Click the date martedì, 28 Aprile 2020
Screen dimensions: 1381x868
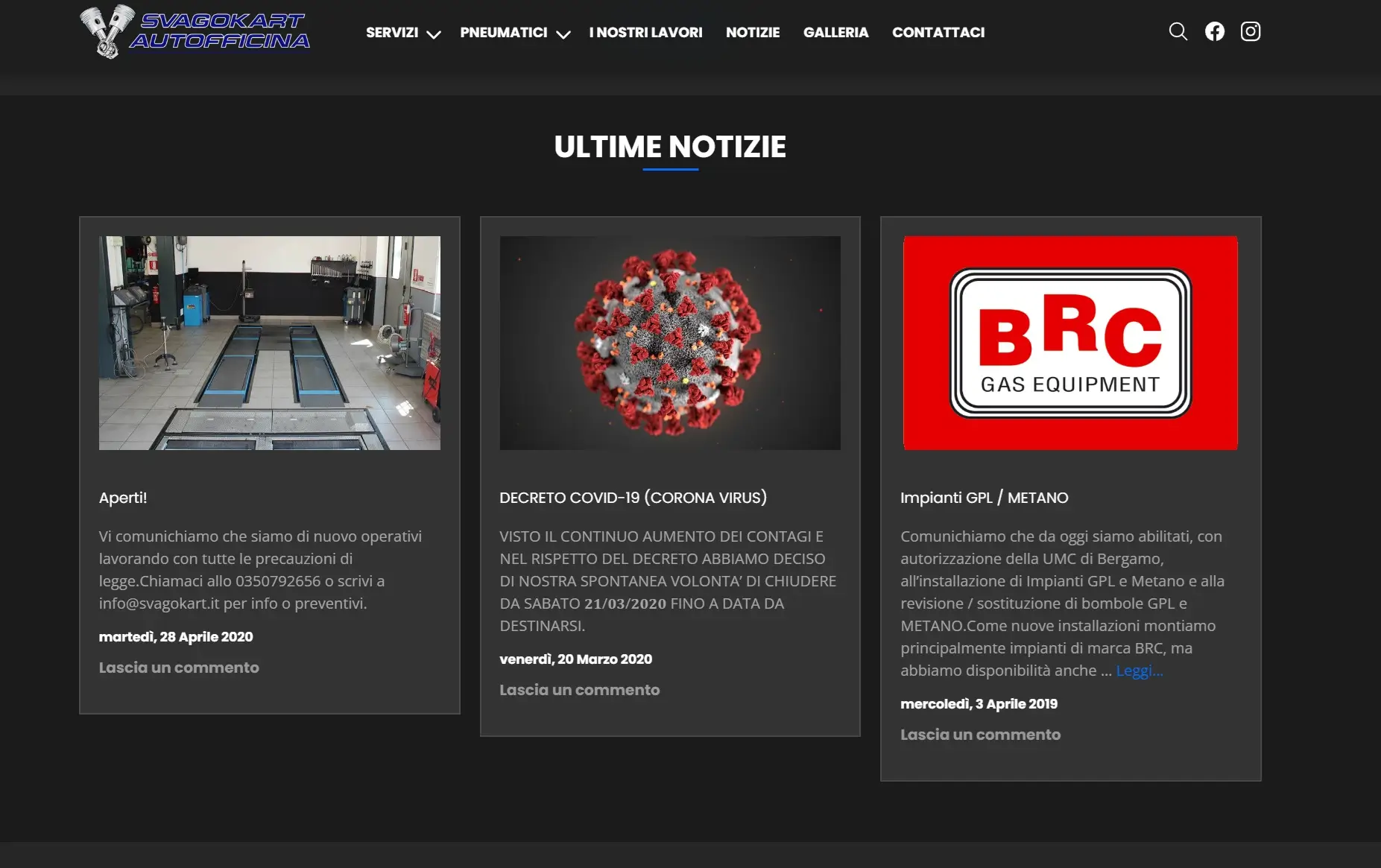176,637
